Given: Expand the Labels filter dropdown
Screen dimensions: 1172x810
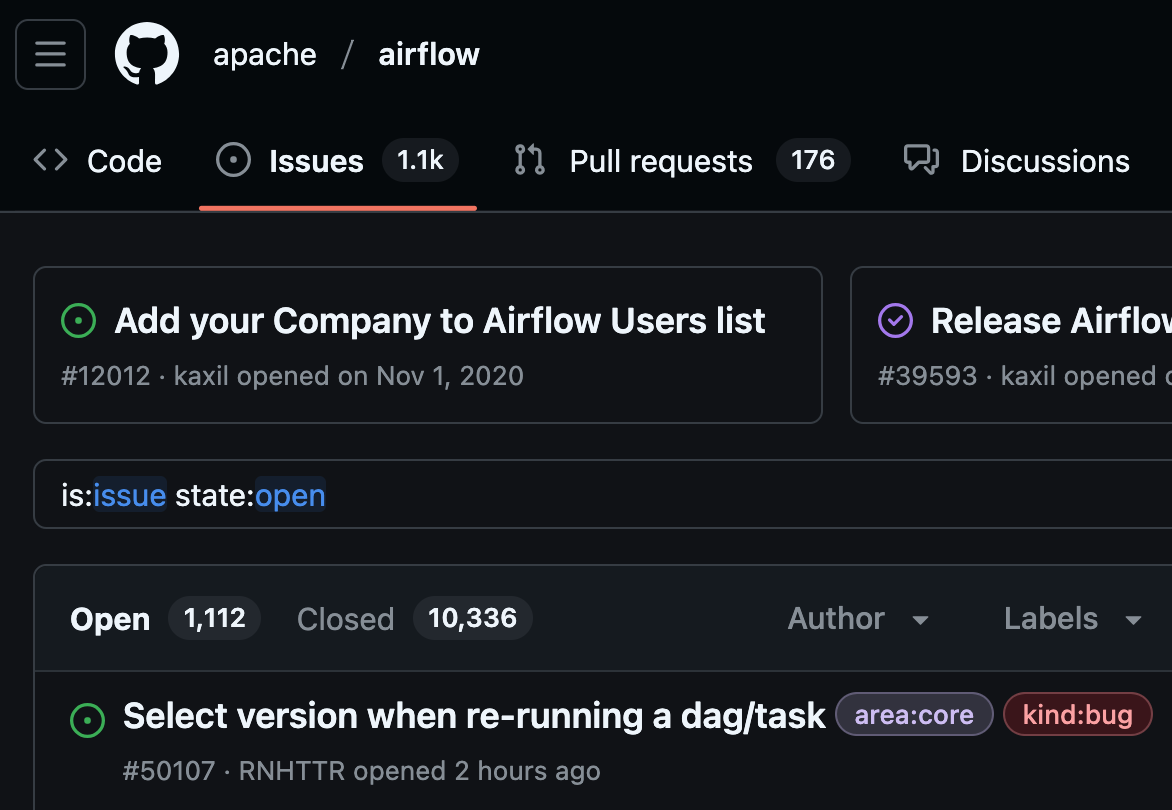Looking at the screenshot, I should click(x=1072, y=619).
